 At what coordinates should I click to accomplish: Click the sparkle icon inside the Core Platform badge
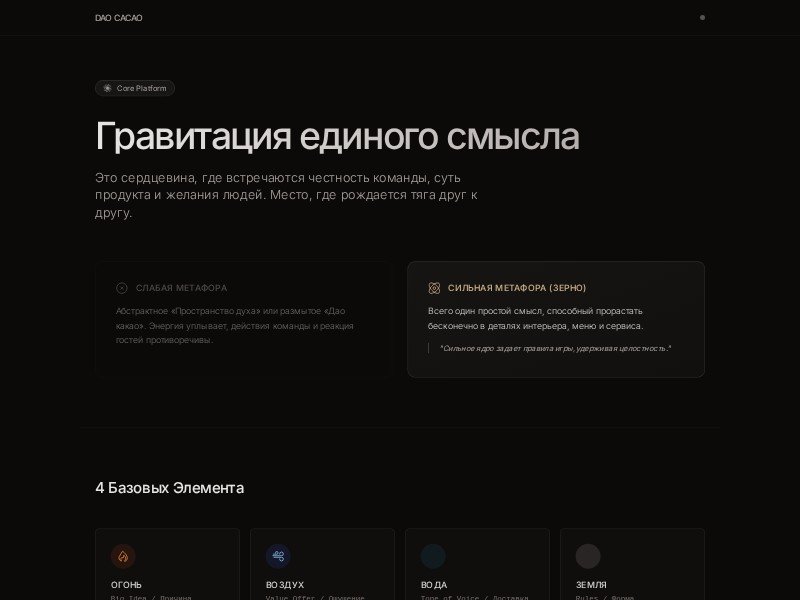(x=106, y=88)
